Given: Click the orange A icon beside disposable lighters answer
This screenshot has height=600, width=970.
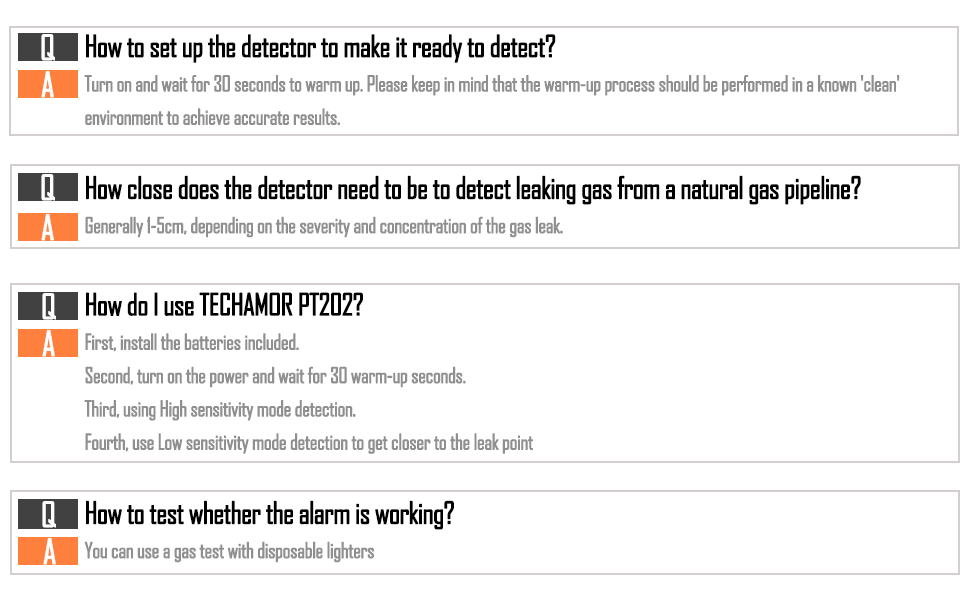Looking at the screenshot, I should pyautogui.click(x=48, y=551).
